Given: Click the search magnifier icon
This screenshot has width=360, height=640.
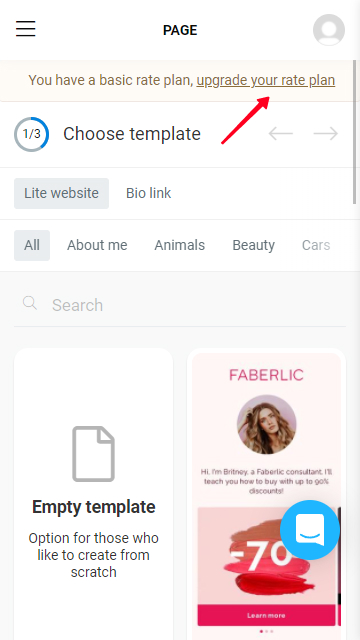Looking at the screenshot, I should [30, 303].
